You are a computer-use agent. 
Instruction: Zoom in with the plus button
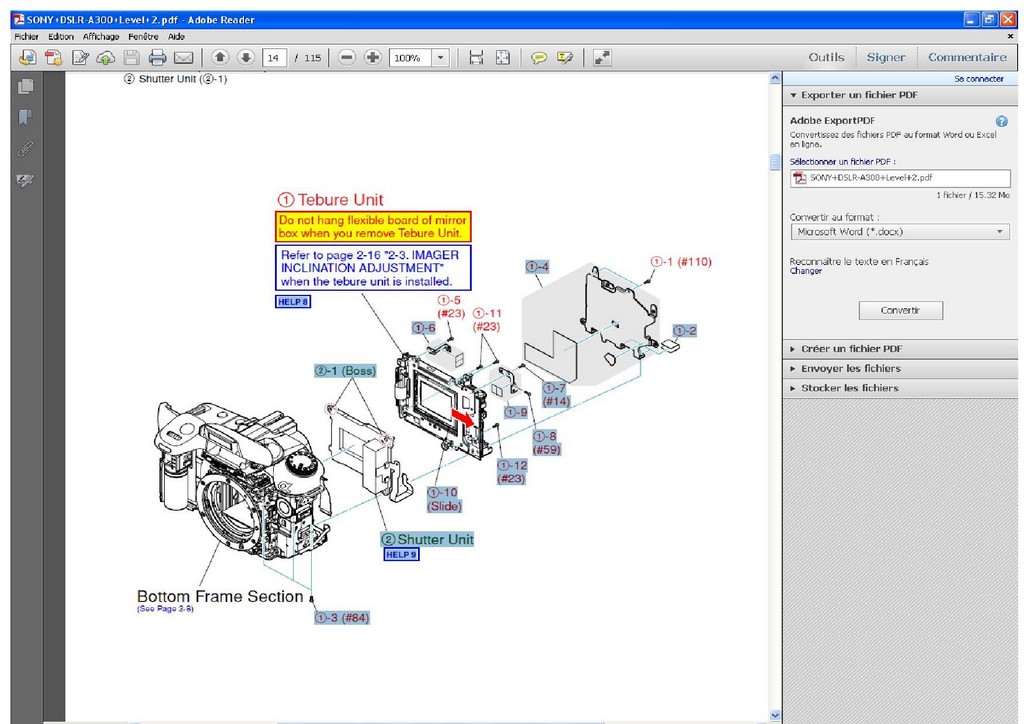(x=373, y=57)
